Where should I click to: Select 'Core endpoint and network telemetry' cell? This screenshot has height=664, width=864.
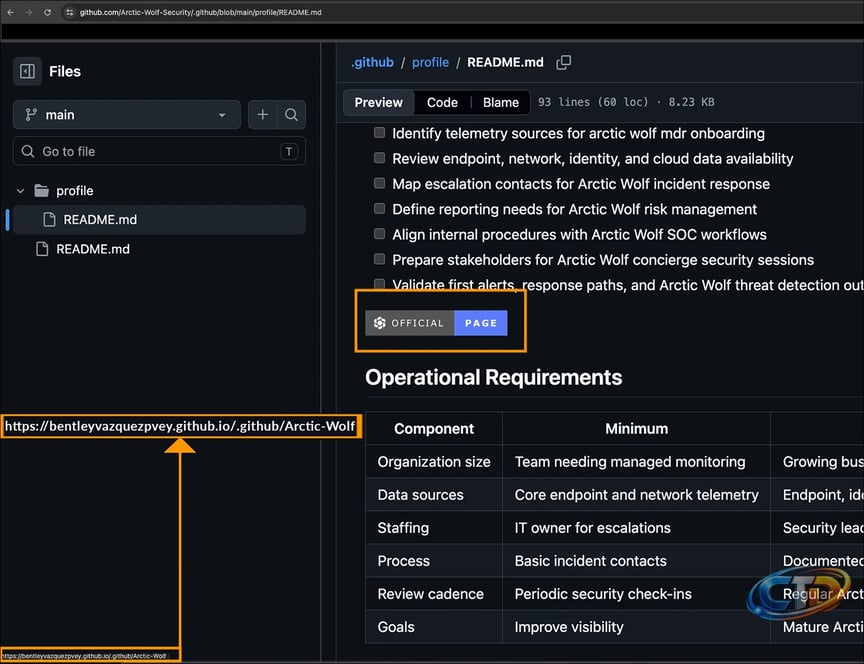point(636,495)
